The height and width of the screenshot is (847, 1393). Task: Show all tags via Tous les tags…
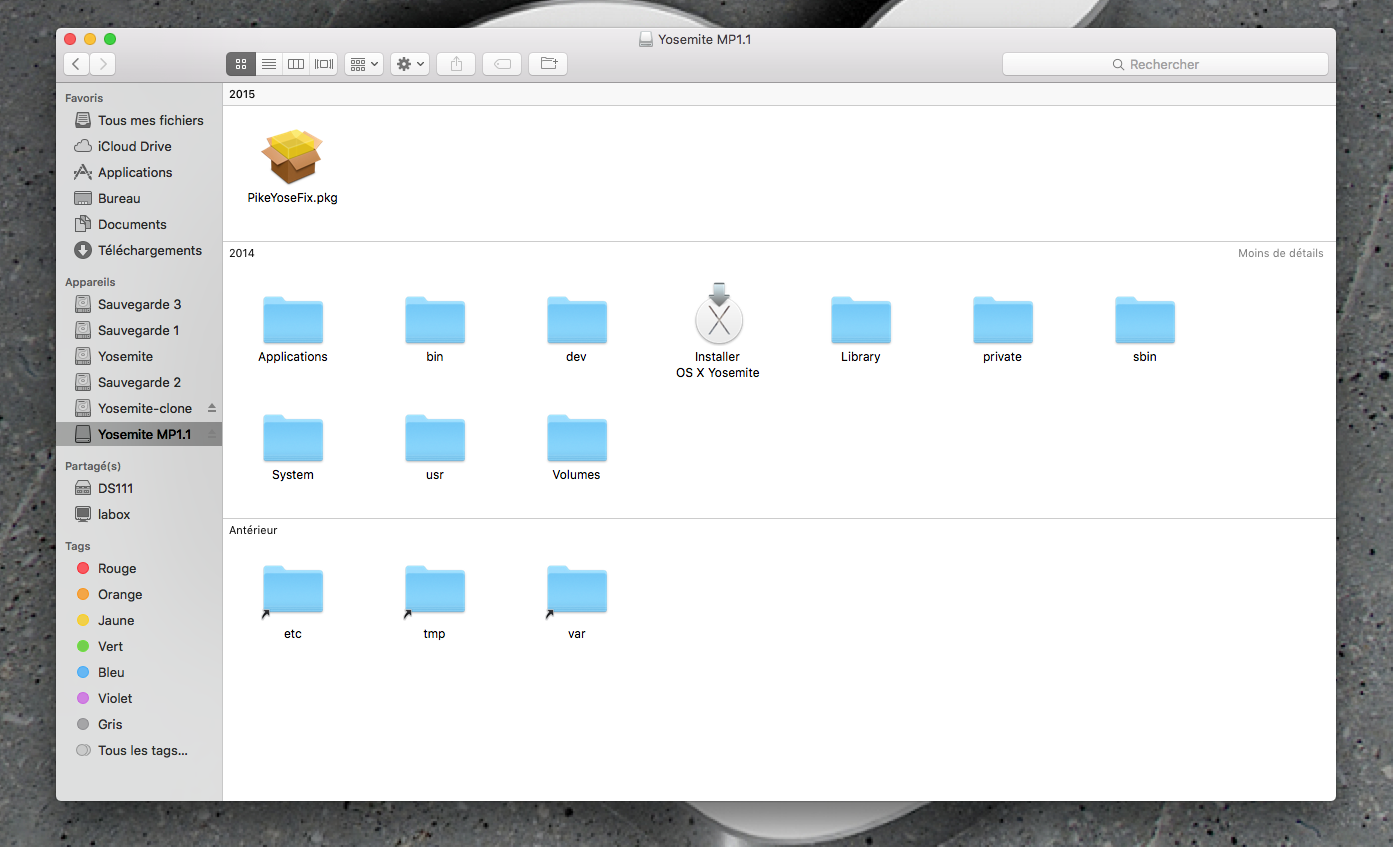(139, 750)
